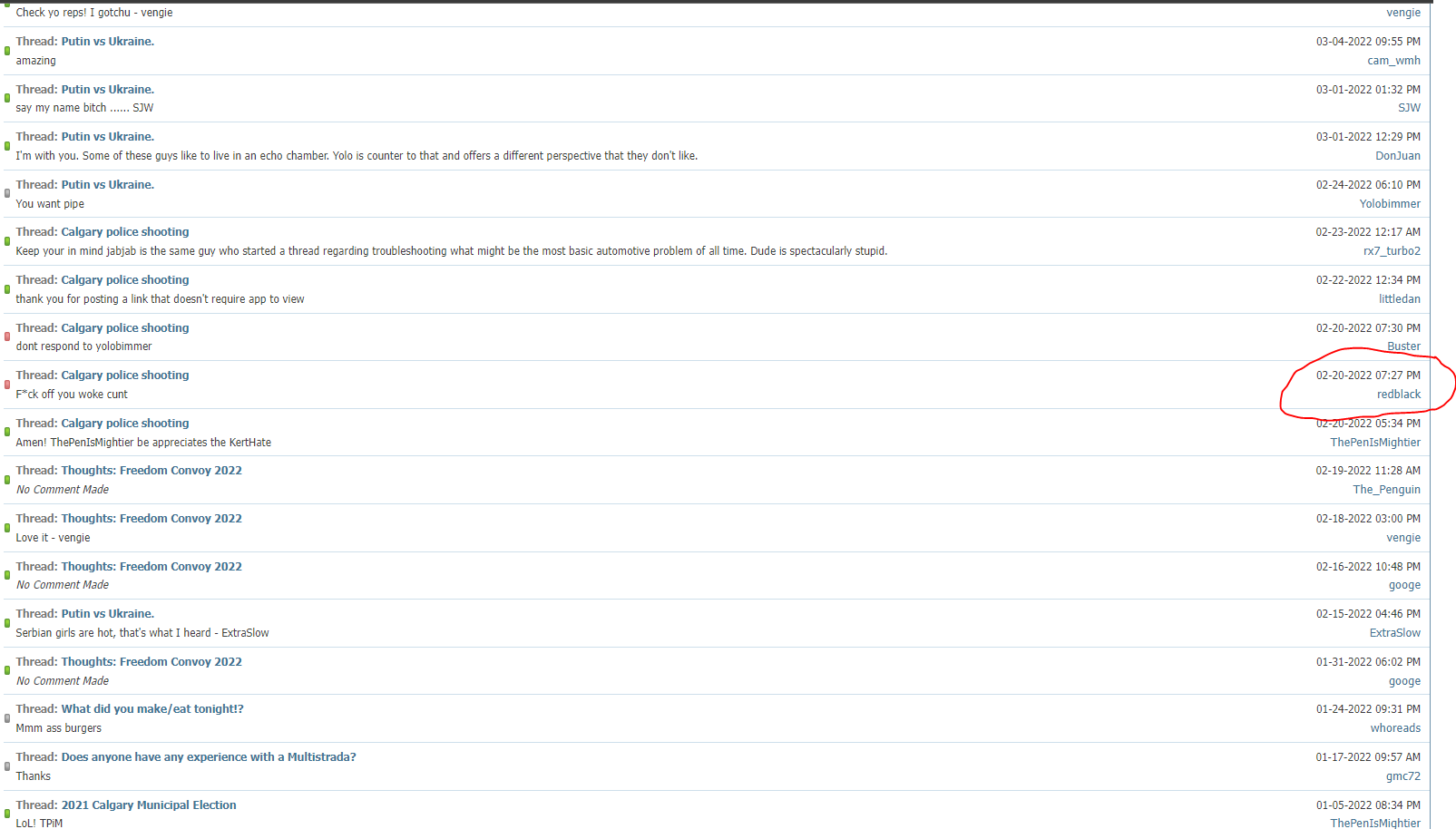
Task: Click 'Check yo reps! I gotchu' comment
Action: coord(94,13)
